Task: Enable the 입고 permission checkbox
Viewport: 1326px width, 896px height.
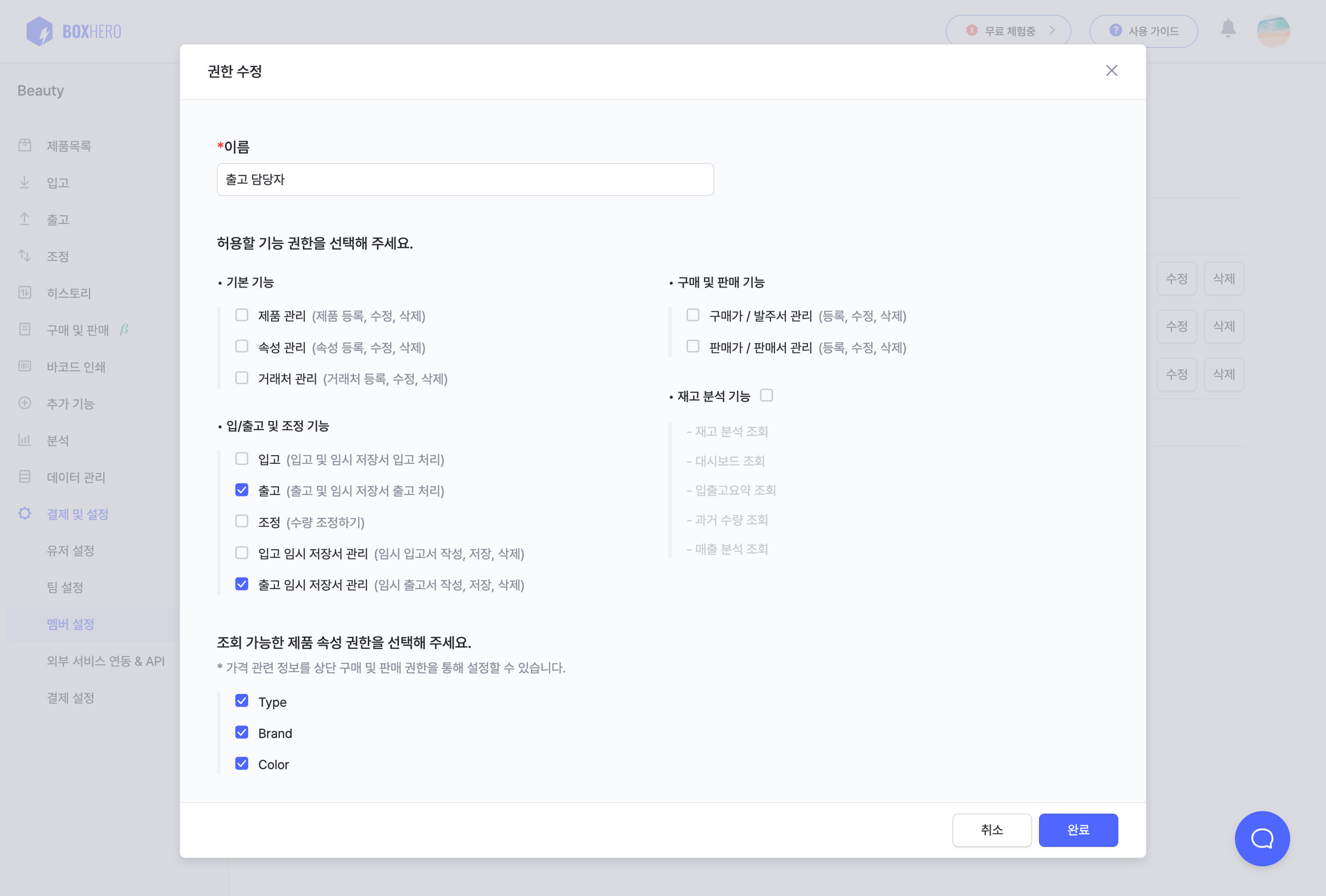Action: 242,459
